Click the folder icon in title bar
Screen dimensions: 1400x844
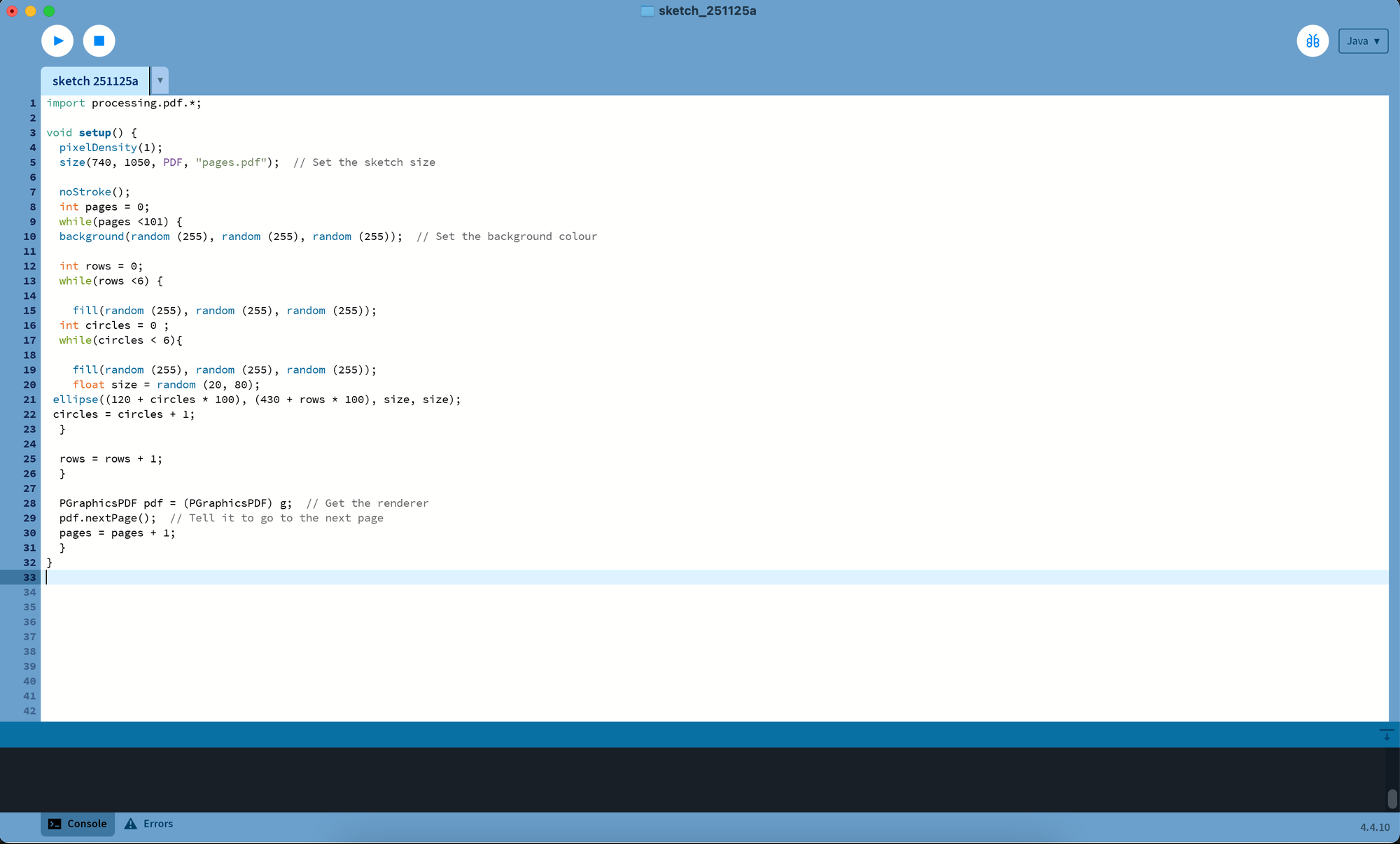coord(647,11)
